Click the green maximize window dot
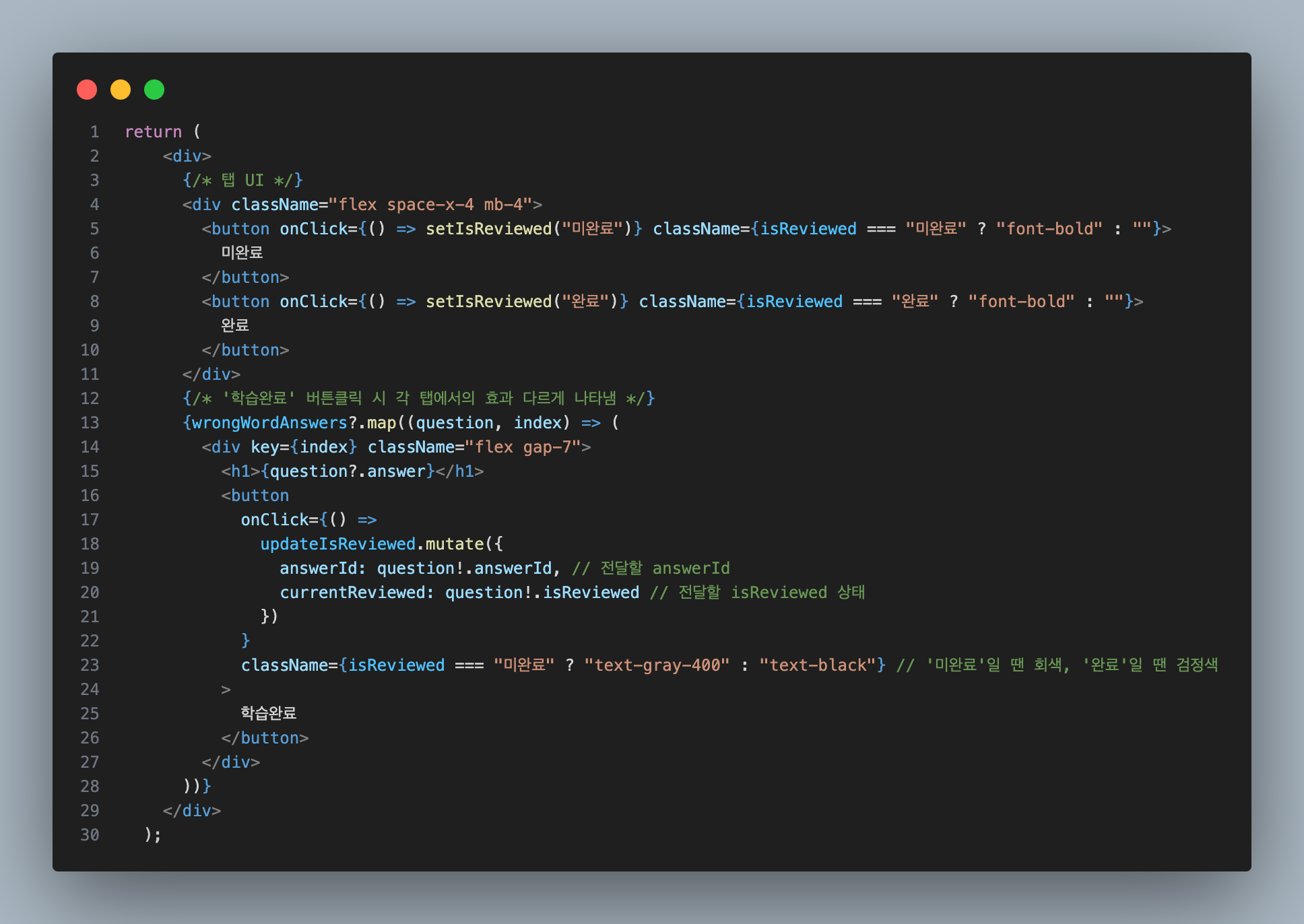This screenshot has height=924, width=1304. point(154,90)
